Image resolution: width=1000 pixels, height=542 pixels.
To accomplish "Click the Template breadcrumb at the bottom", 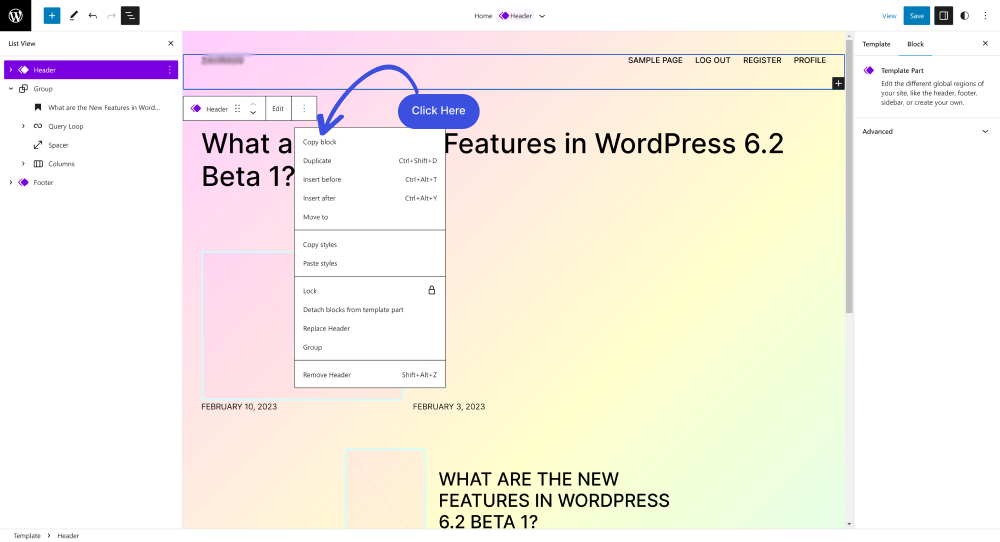I will pyautogui.click(x=27, y=536).
